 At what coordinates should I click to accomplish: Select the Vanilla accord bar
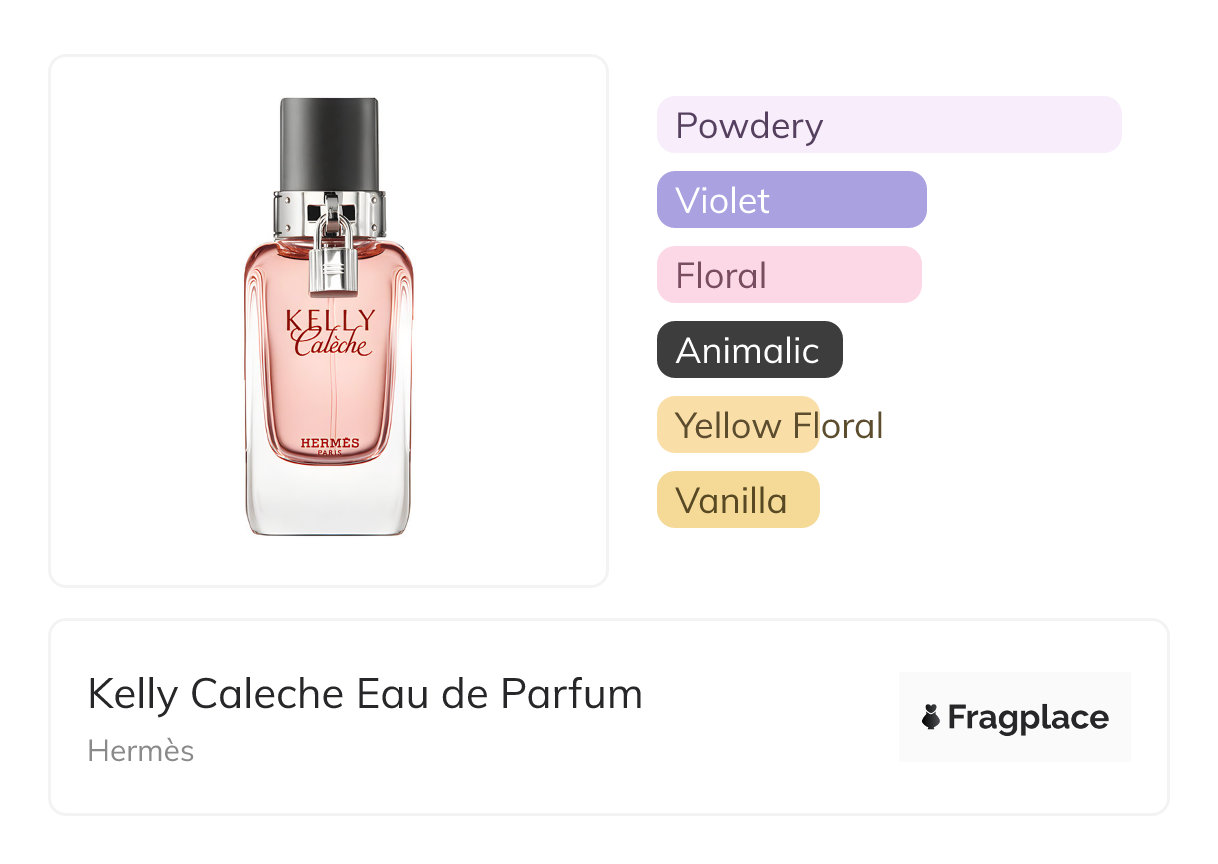(x=738, y=500)
